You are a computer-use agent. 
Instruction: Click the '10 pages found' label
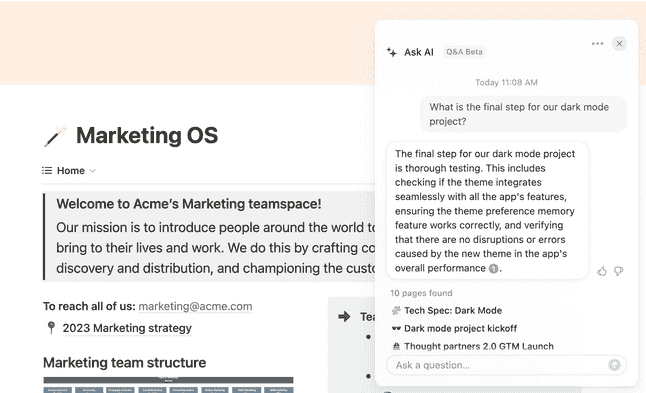(421, 293)
